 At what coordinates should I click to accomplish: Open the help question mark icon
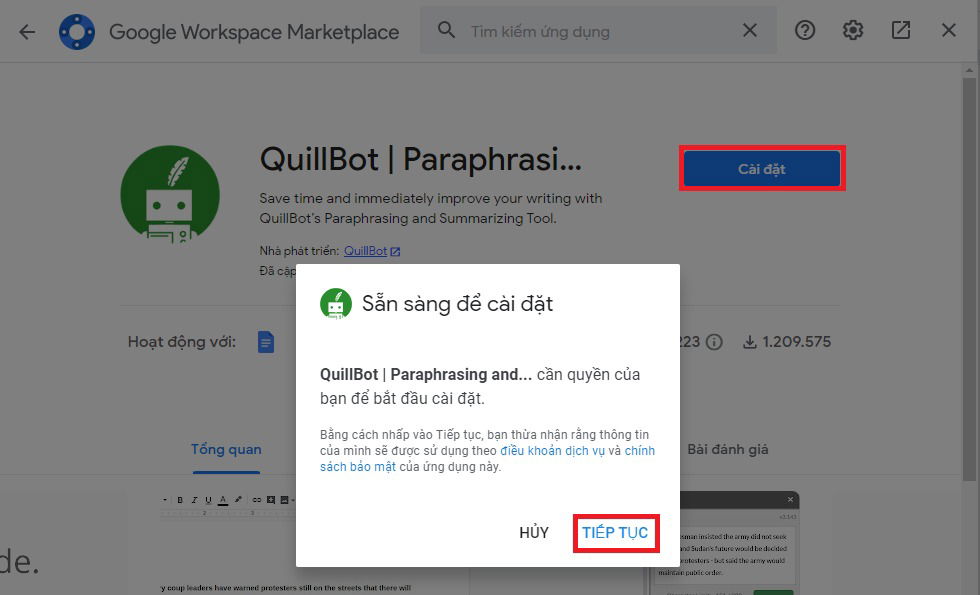pyautogui.click(x=805, y=30)
